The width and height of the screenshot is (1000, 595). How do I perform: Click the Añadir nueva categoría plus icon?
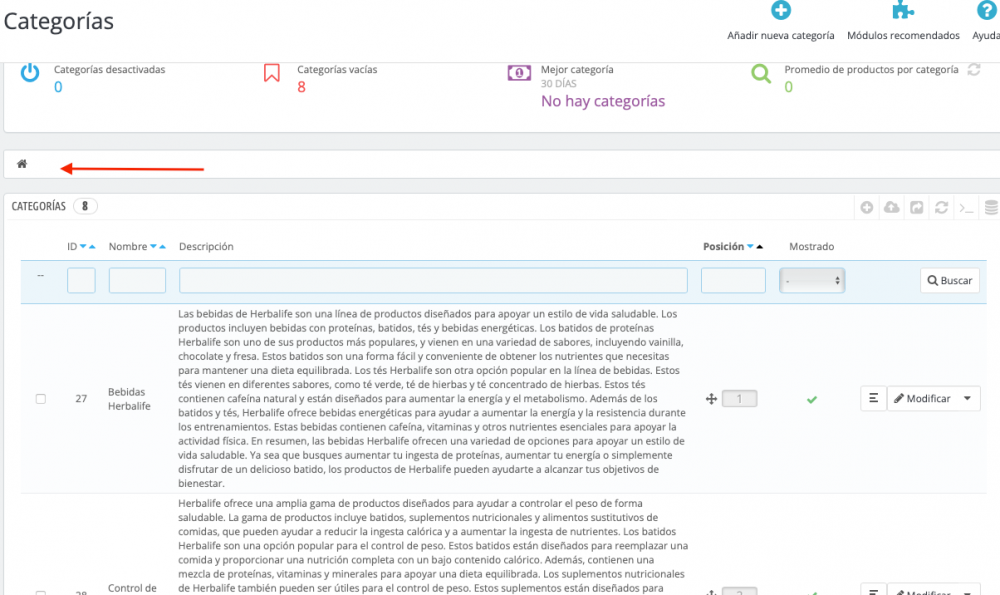point(781,11)
